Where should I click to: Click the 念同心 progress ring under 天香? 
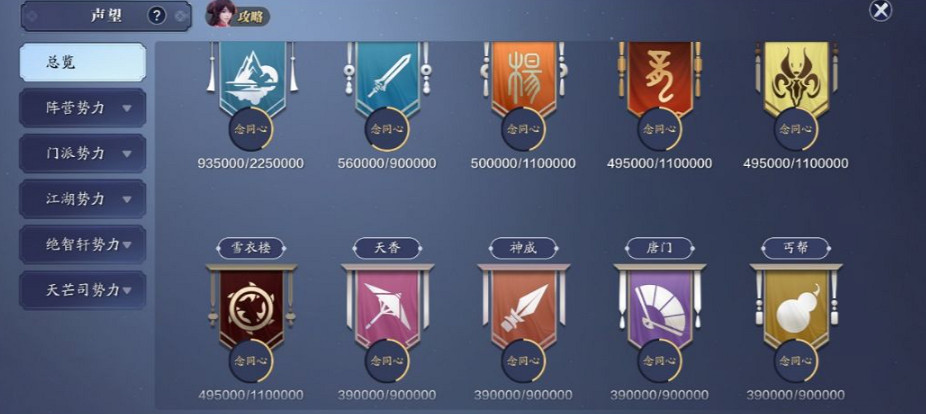[x=387, y=360]
